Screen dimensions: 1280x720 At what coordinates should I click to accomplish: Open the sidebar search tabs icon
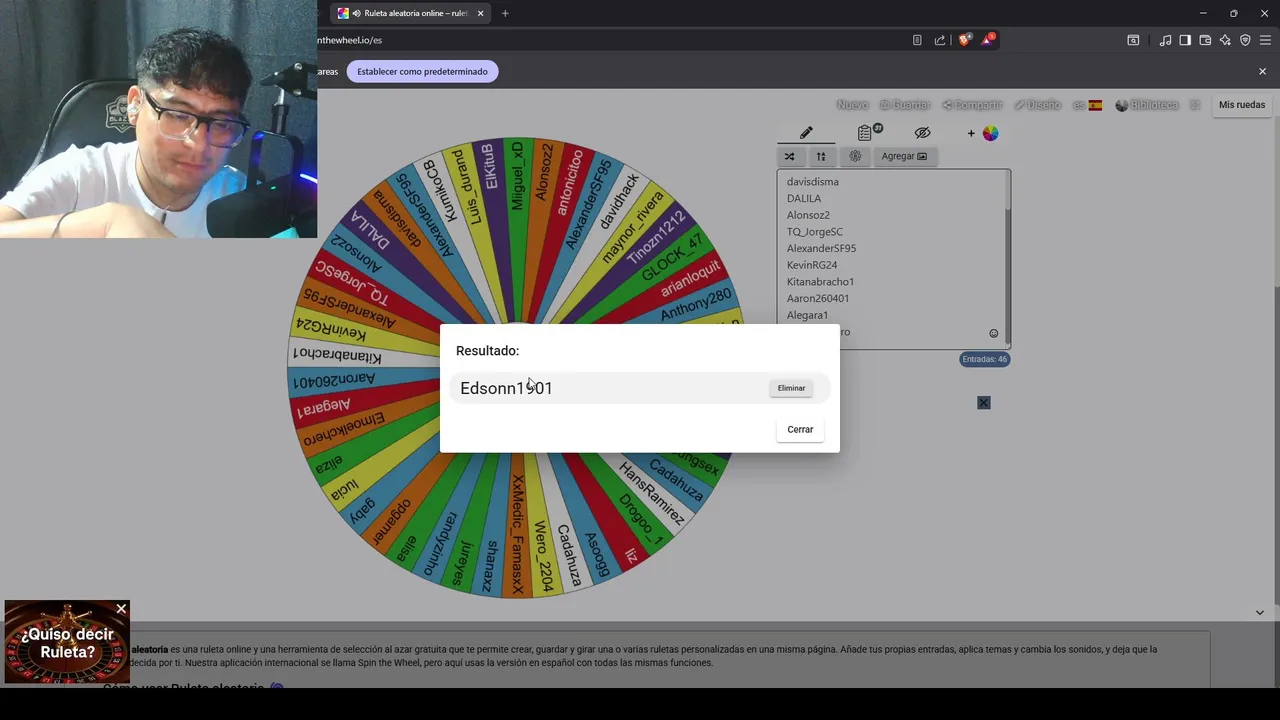(x=1133, y=40)
